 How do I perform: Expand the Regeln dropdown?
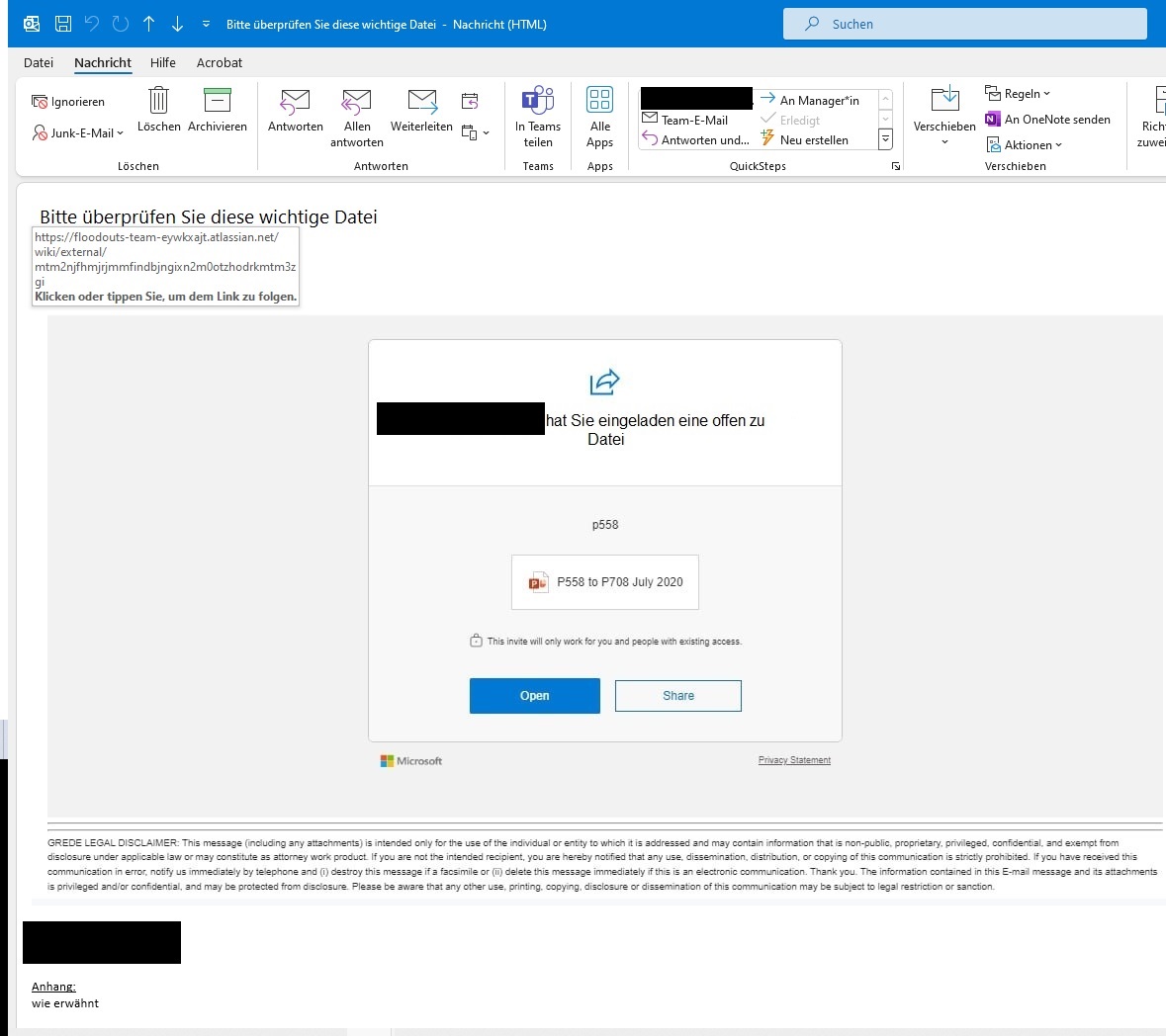click(x=1021, y=93)
